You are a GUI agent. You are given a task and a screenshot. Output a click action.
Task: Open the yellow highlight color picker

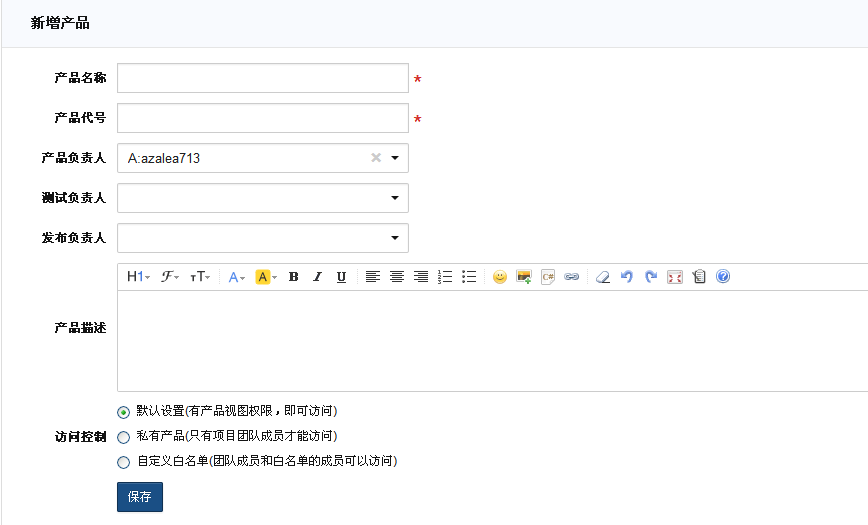tap(266, 276)
